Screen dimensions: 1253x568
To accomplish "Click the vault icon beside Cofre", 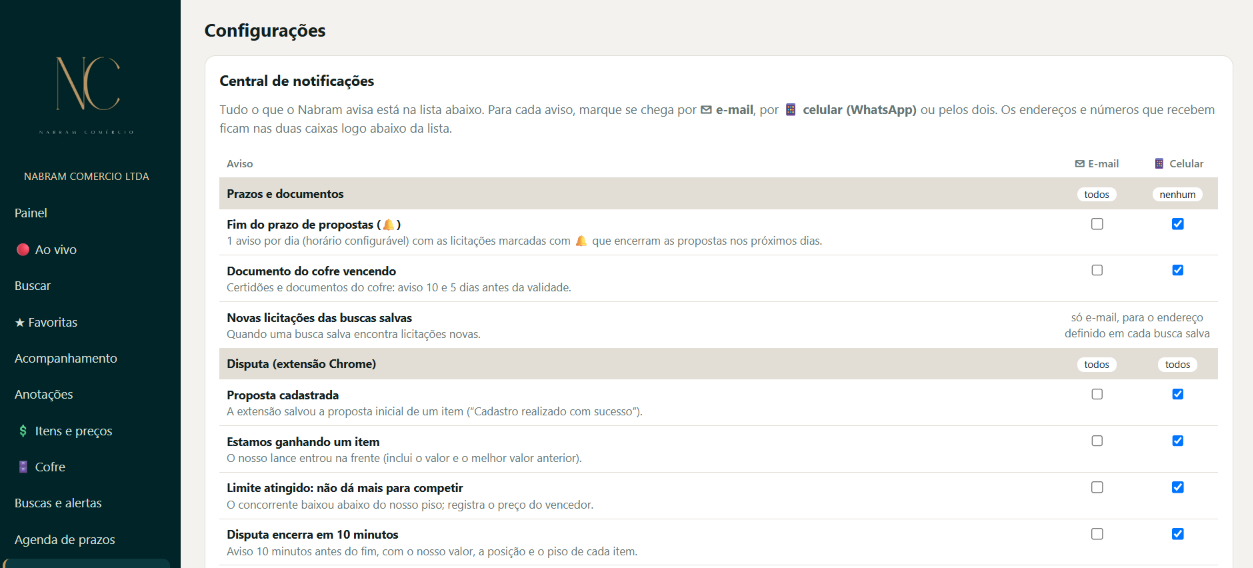I will point(23,467).
